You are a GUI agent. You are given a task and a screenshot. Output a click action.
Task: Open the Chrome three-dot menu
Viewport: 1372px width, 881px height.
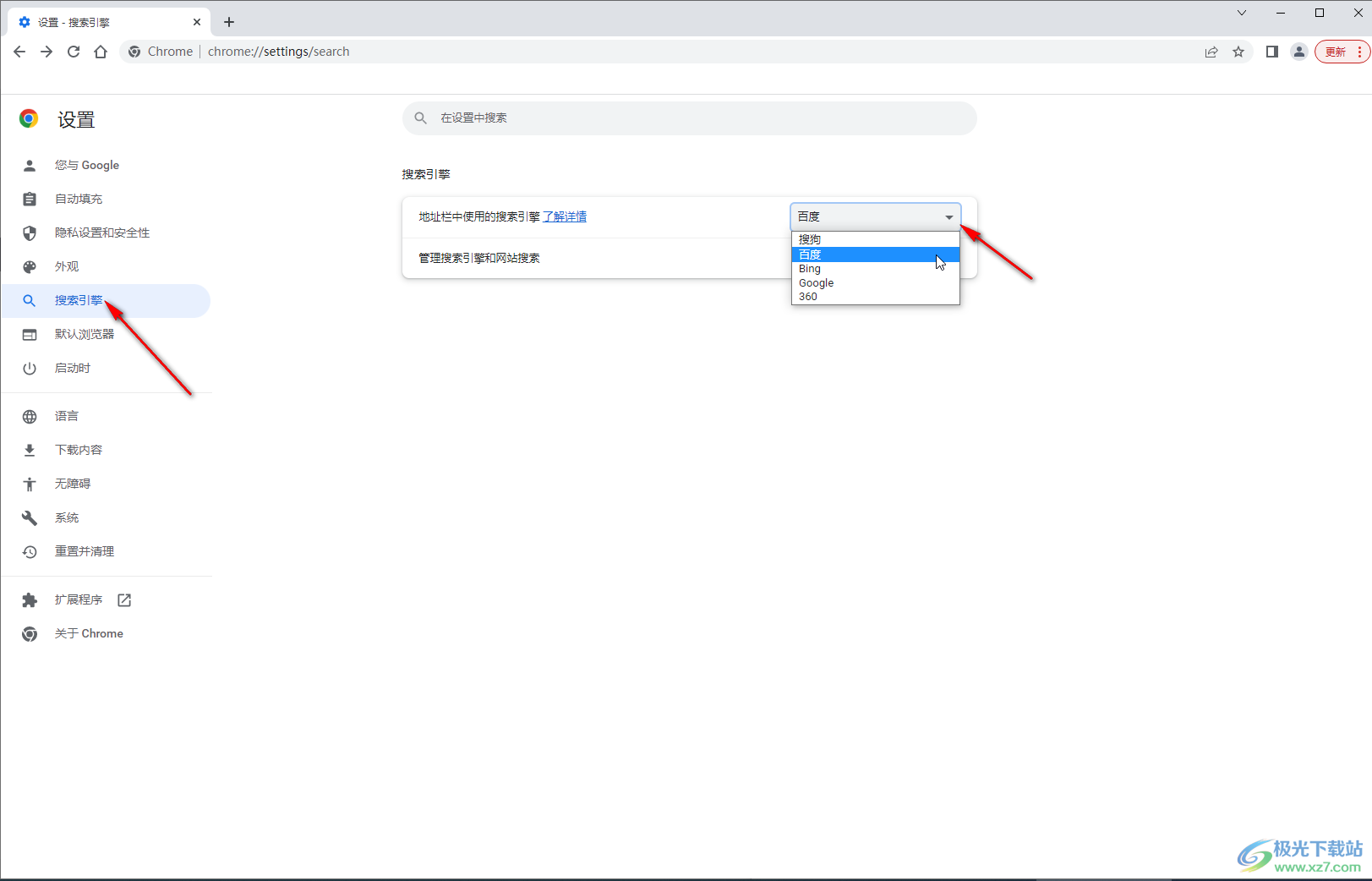(x=1359, y=52)
